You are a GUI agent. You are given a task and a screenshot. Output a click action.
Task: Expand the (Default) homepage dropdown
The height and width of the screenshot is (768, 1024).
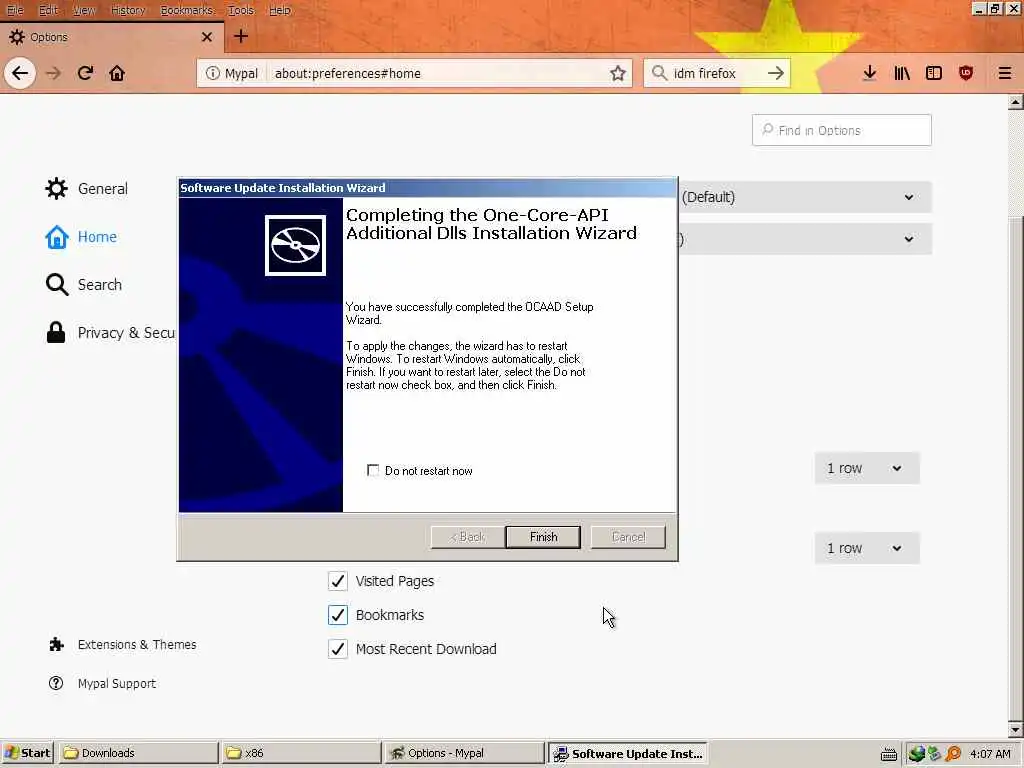point(805,197)
